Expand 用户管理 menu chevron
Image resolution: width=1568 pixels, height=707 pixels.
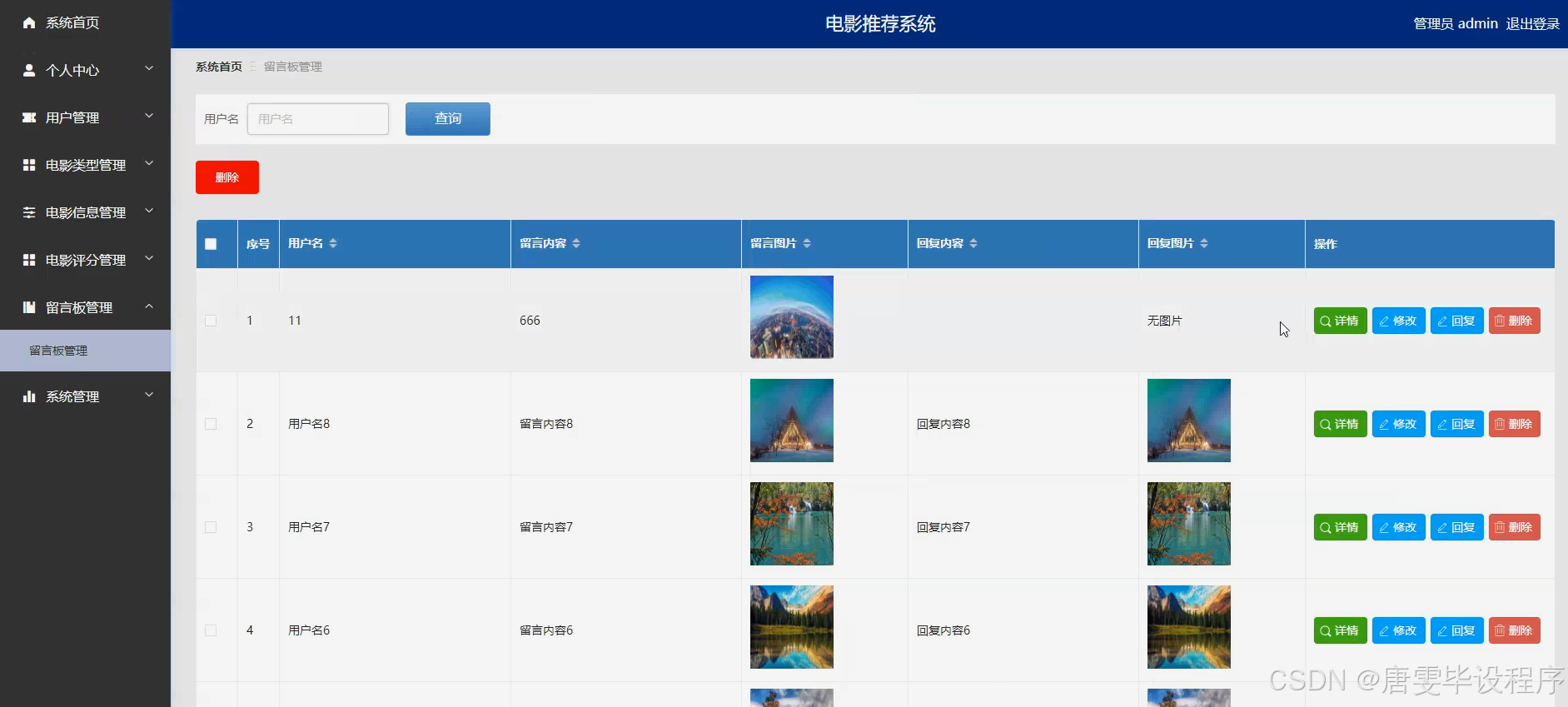coord(149,116)
